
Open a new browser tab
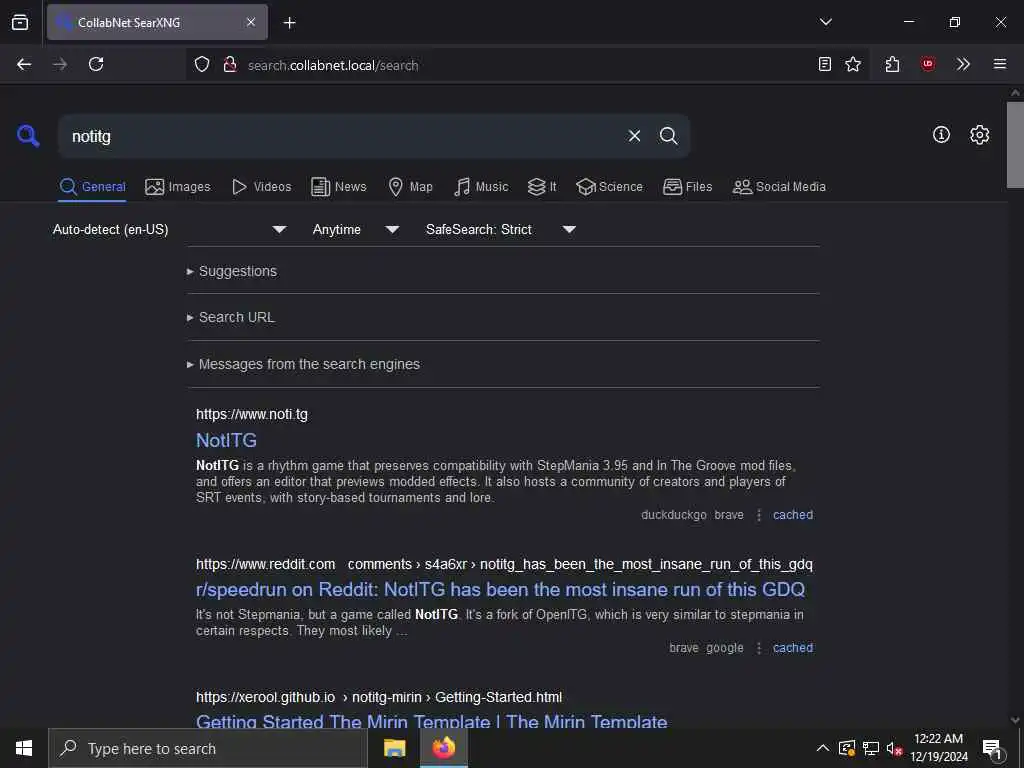(x=289, y=23)
